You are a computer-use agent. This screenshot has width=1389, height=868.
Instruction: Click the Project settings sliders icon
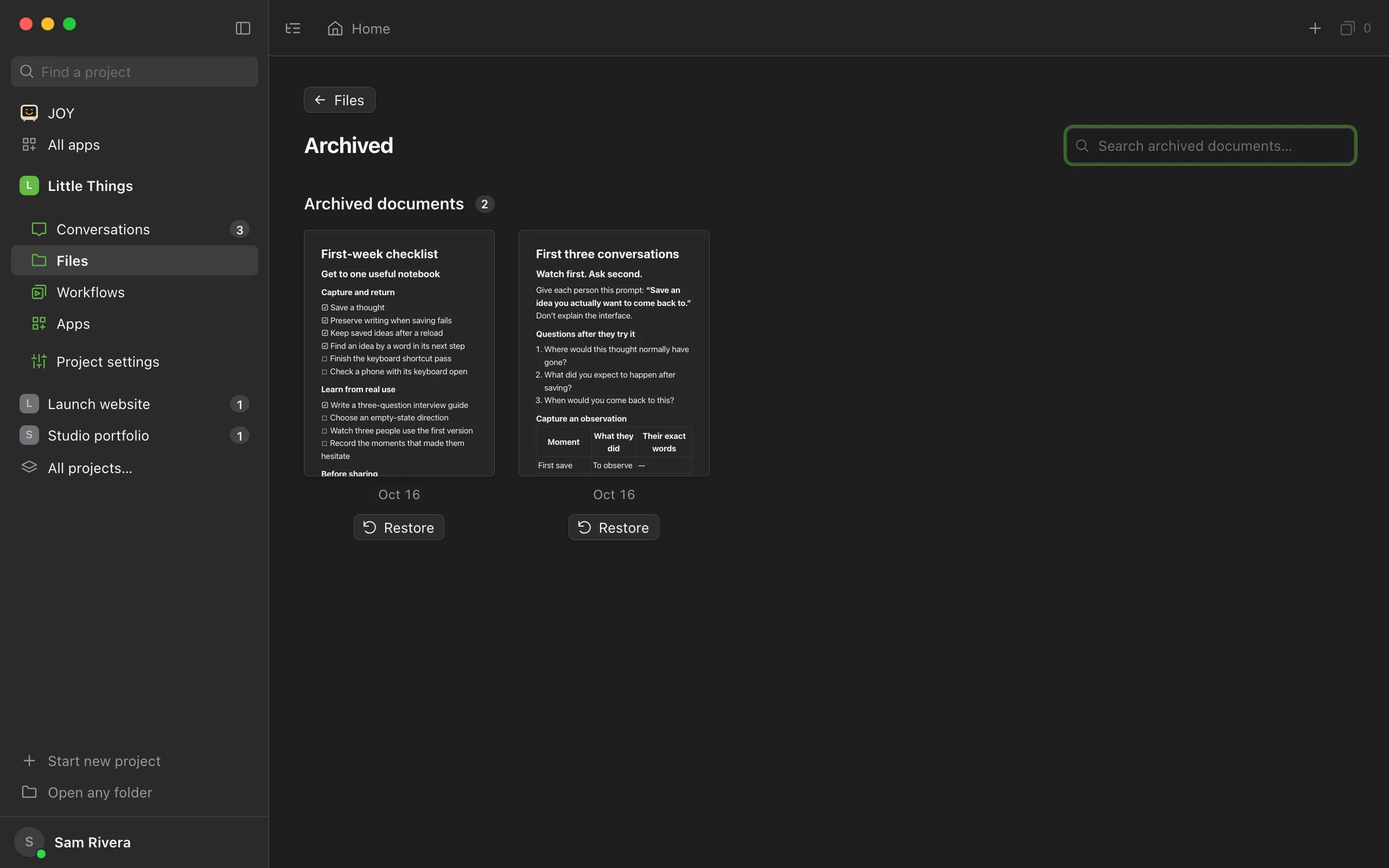point(39,361)
